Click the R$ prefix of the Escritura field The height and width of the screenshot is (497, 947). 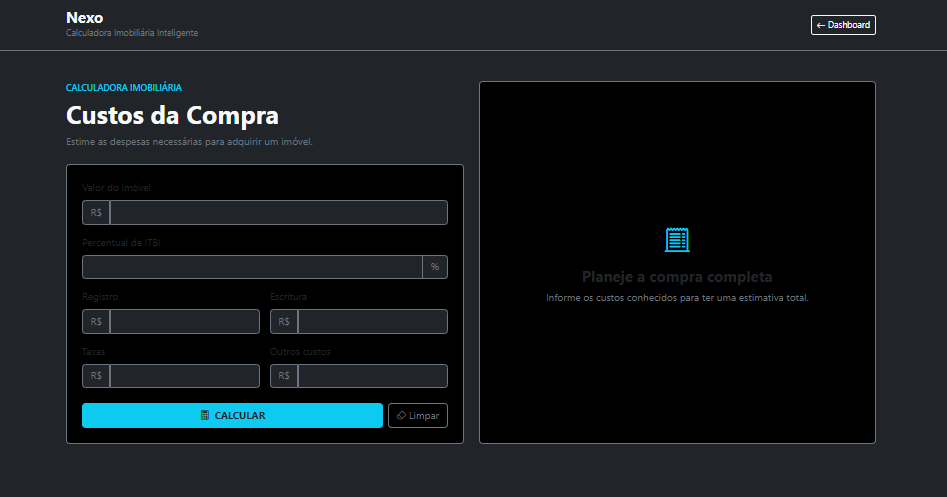click(x=284, y=321)
